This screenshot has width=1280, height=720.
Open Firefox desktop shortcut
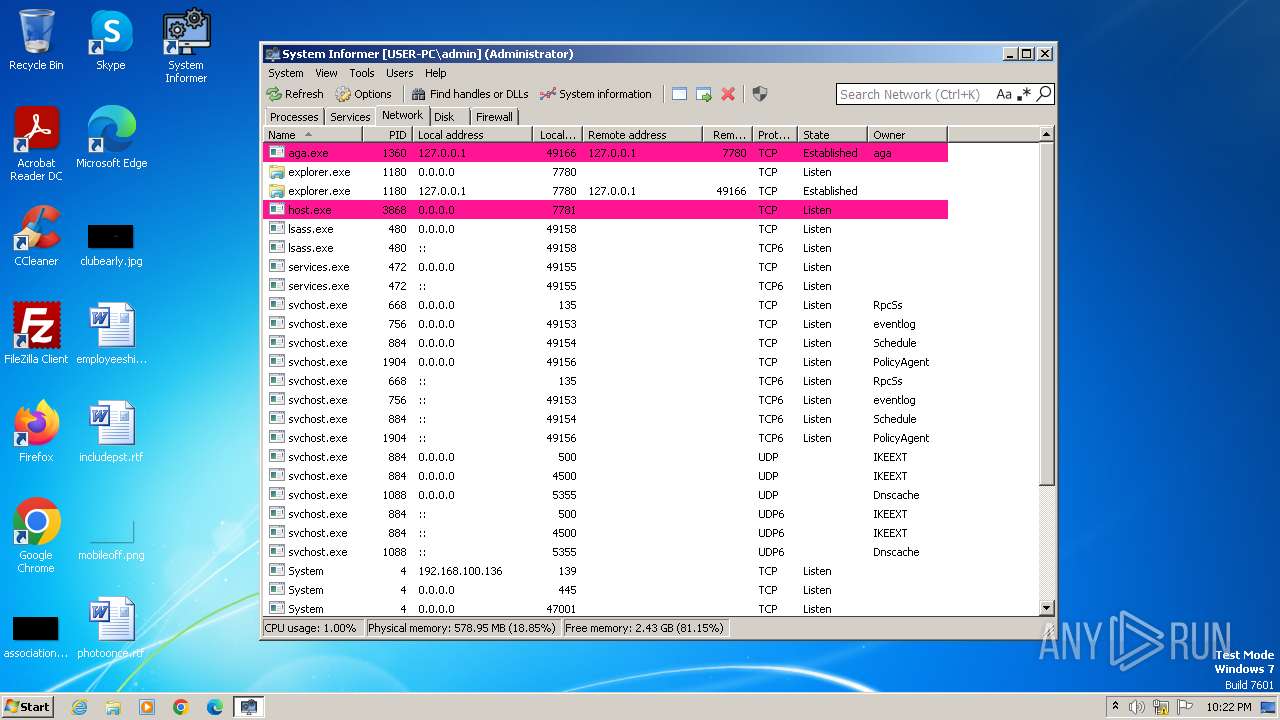36,432
